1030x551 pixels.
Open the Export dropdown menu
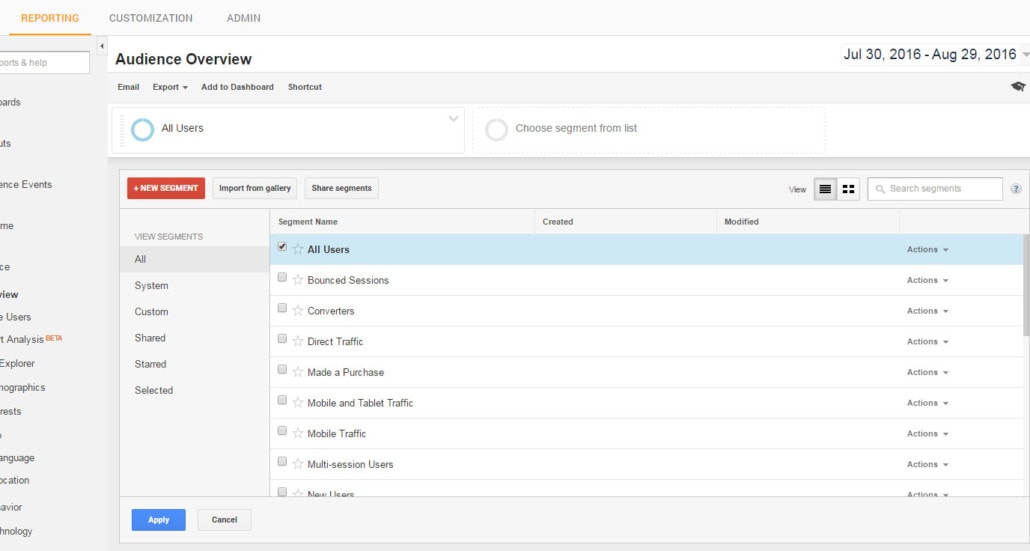[170, 87]
